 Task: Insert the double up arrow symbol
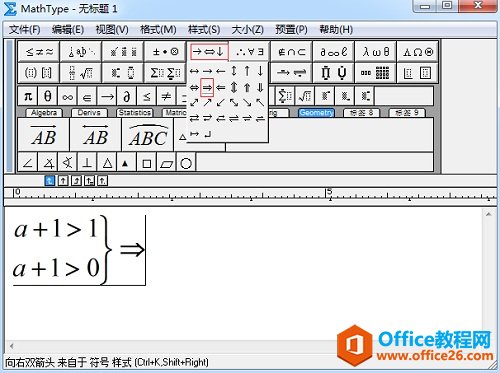pyautogui.click(x=247, y=88)
